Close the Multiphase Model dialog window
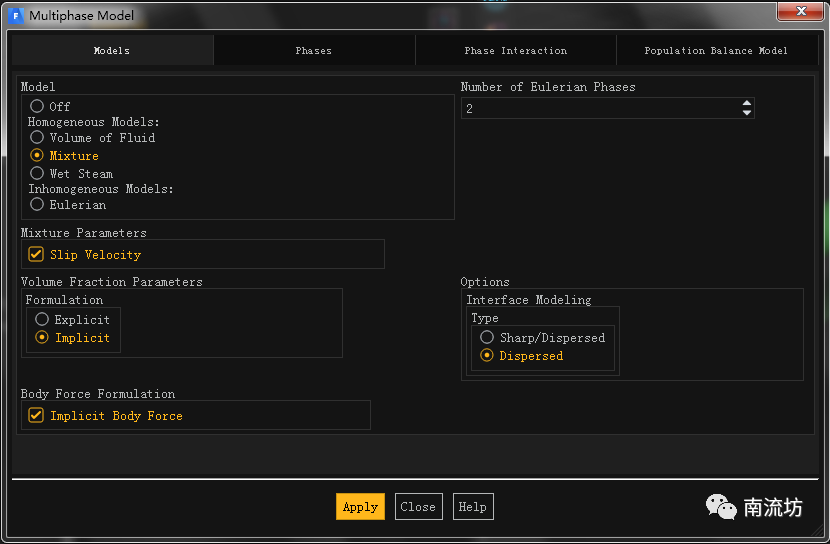The width and height of the screenshot is (830, 544). point(802,11)
